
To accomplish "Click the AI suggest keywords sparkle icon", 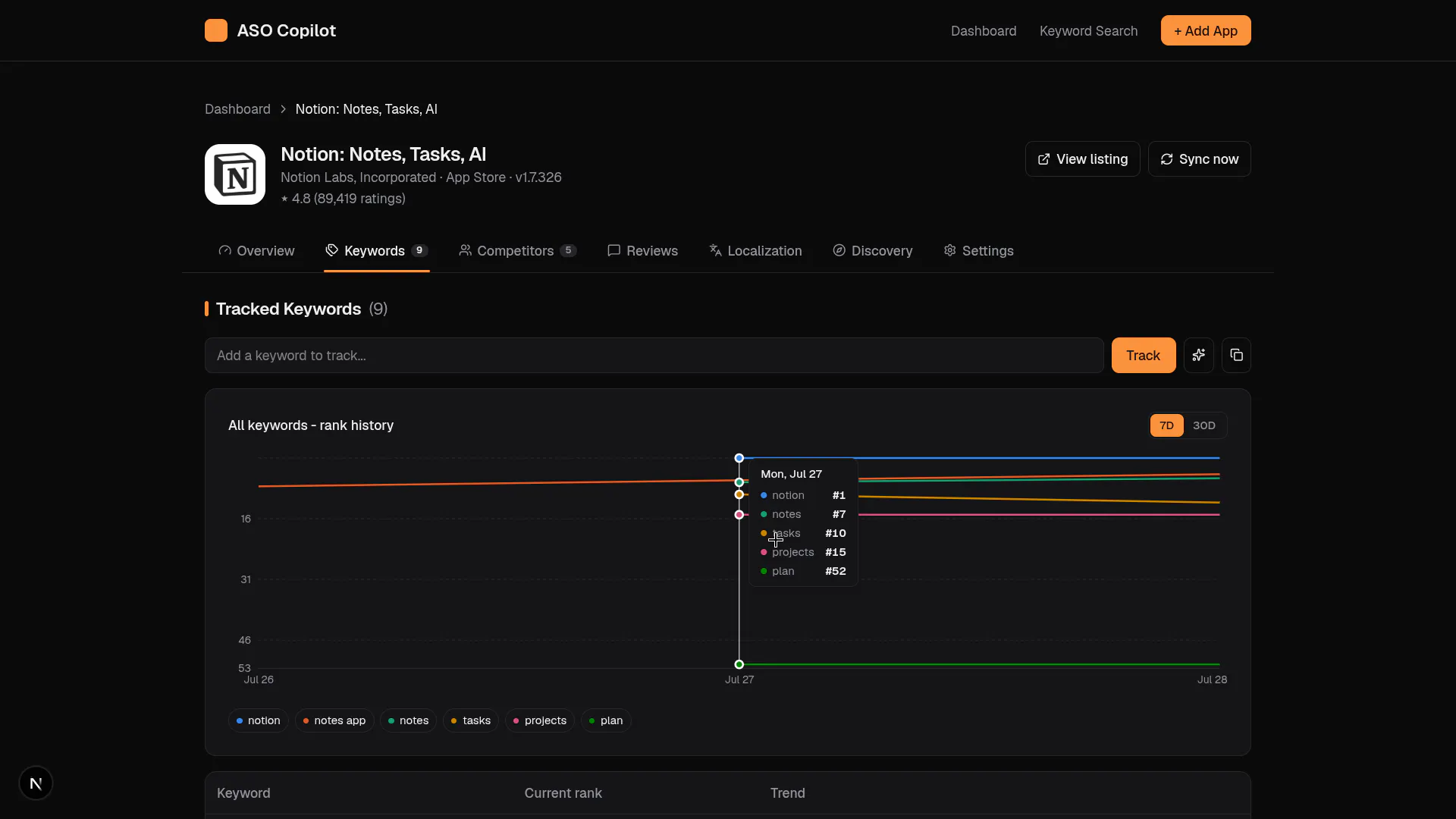I will (1199, 355).
